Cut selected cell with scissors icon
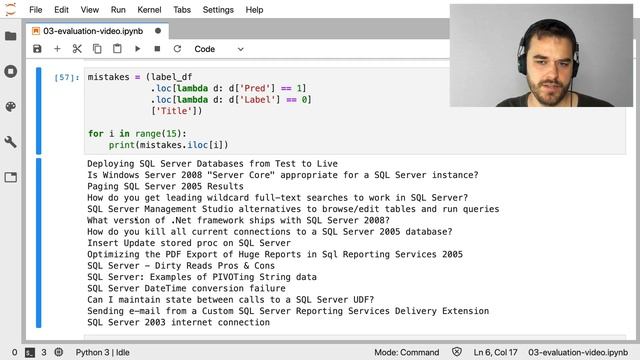640x360 pixels. pyautogui.click(x=77, y=49)
